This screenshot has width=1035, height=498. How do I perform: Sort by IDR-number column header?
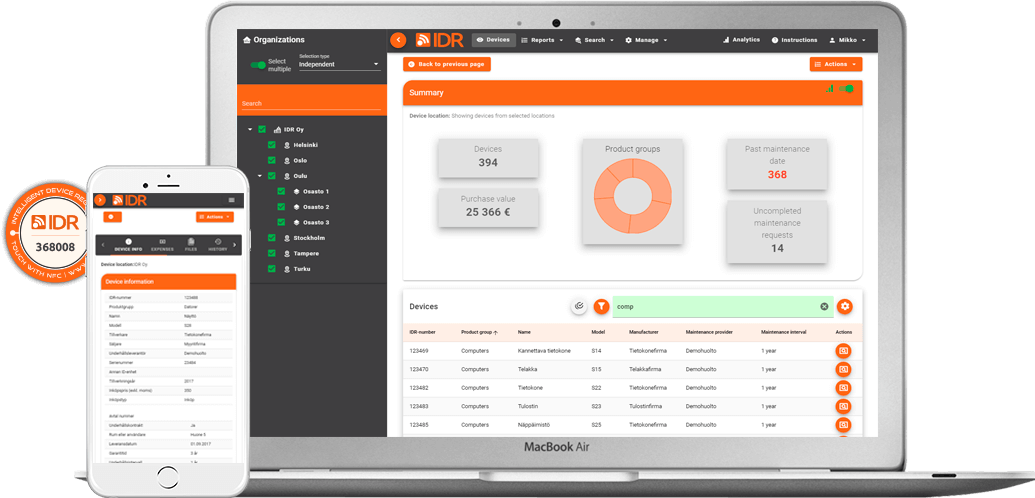click(x=422, y=332)
